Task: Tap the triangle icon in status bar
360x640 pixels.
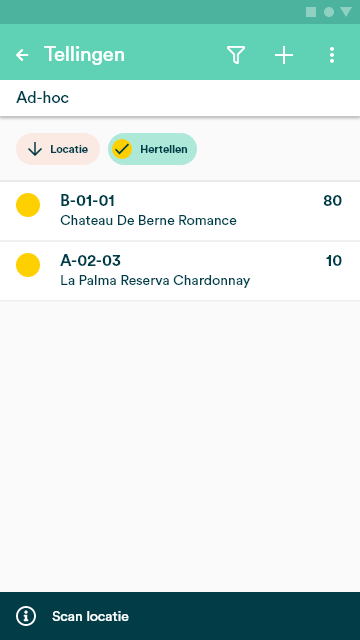Action: [x=346, y=12]
